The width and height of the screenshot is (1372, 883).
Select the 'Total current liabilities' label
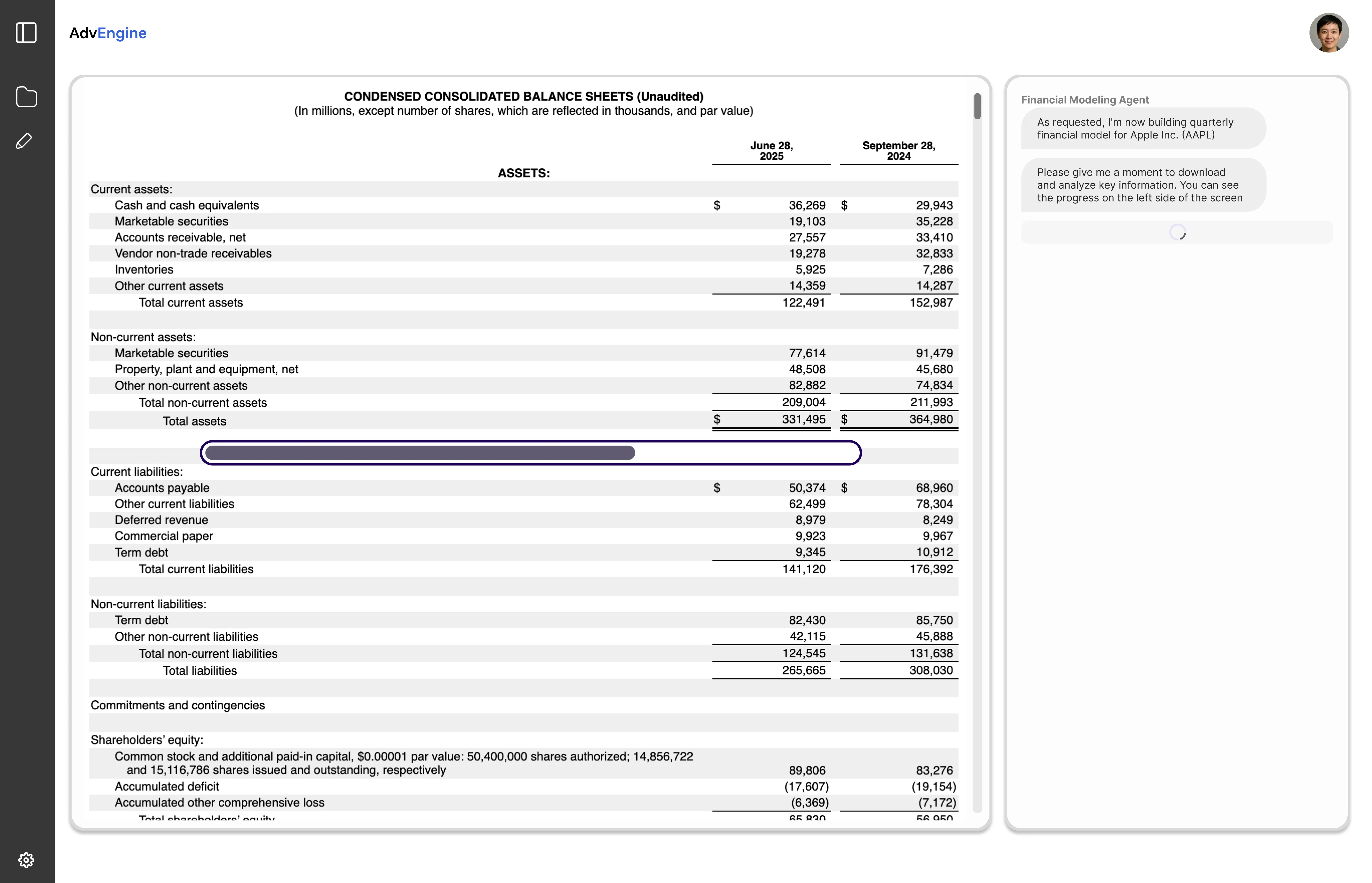(x=196, y=569)
